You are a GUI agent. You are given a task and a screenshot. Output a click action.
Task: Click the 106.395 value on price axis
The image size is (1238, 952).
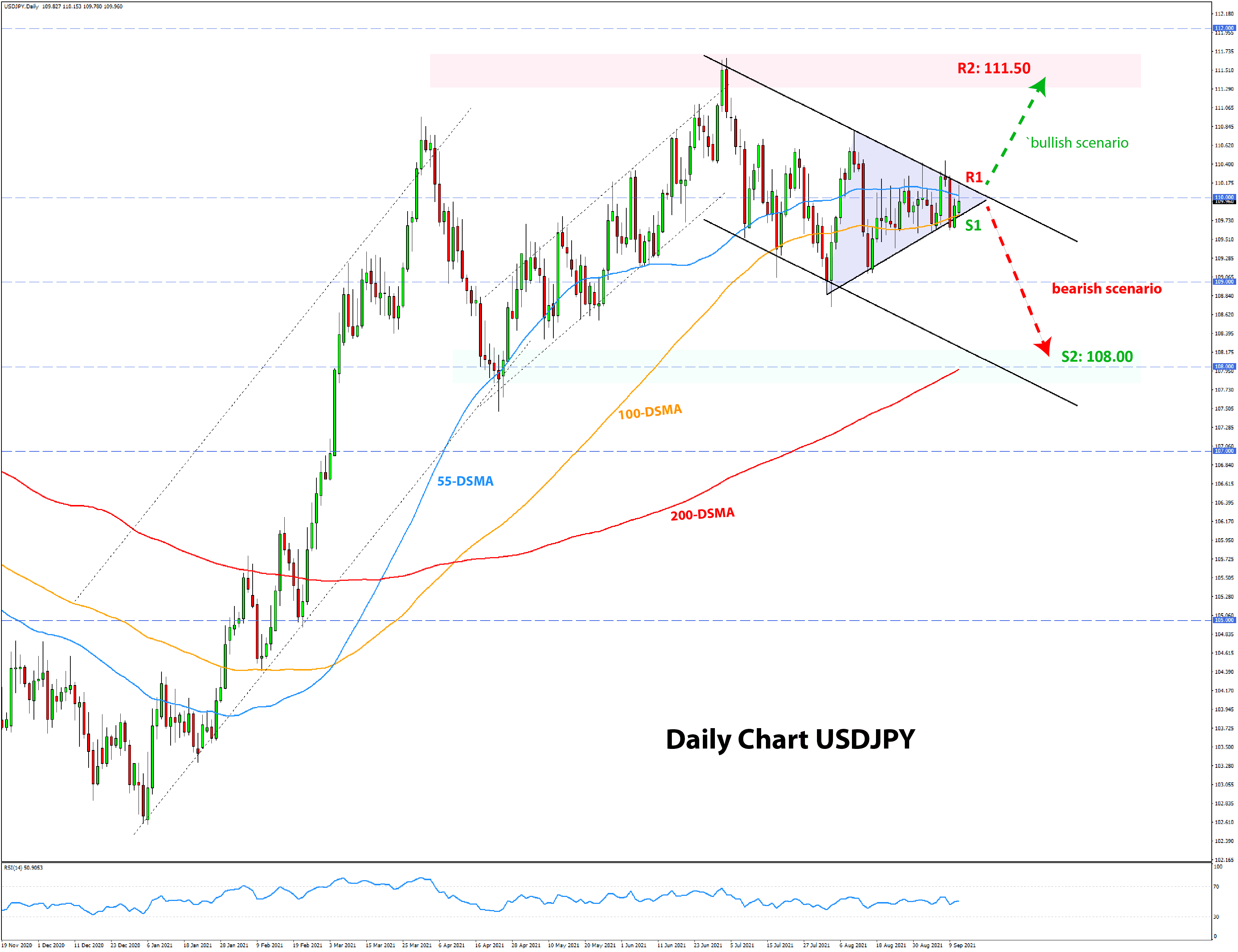tap(1224, 503)
